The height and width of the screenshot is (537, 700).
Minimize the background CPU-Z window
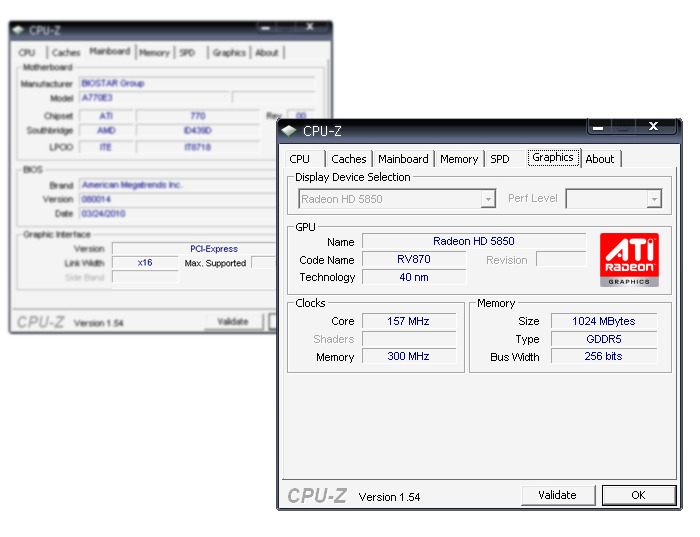[266, 28]
